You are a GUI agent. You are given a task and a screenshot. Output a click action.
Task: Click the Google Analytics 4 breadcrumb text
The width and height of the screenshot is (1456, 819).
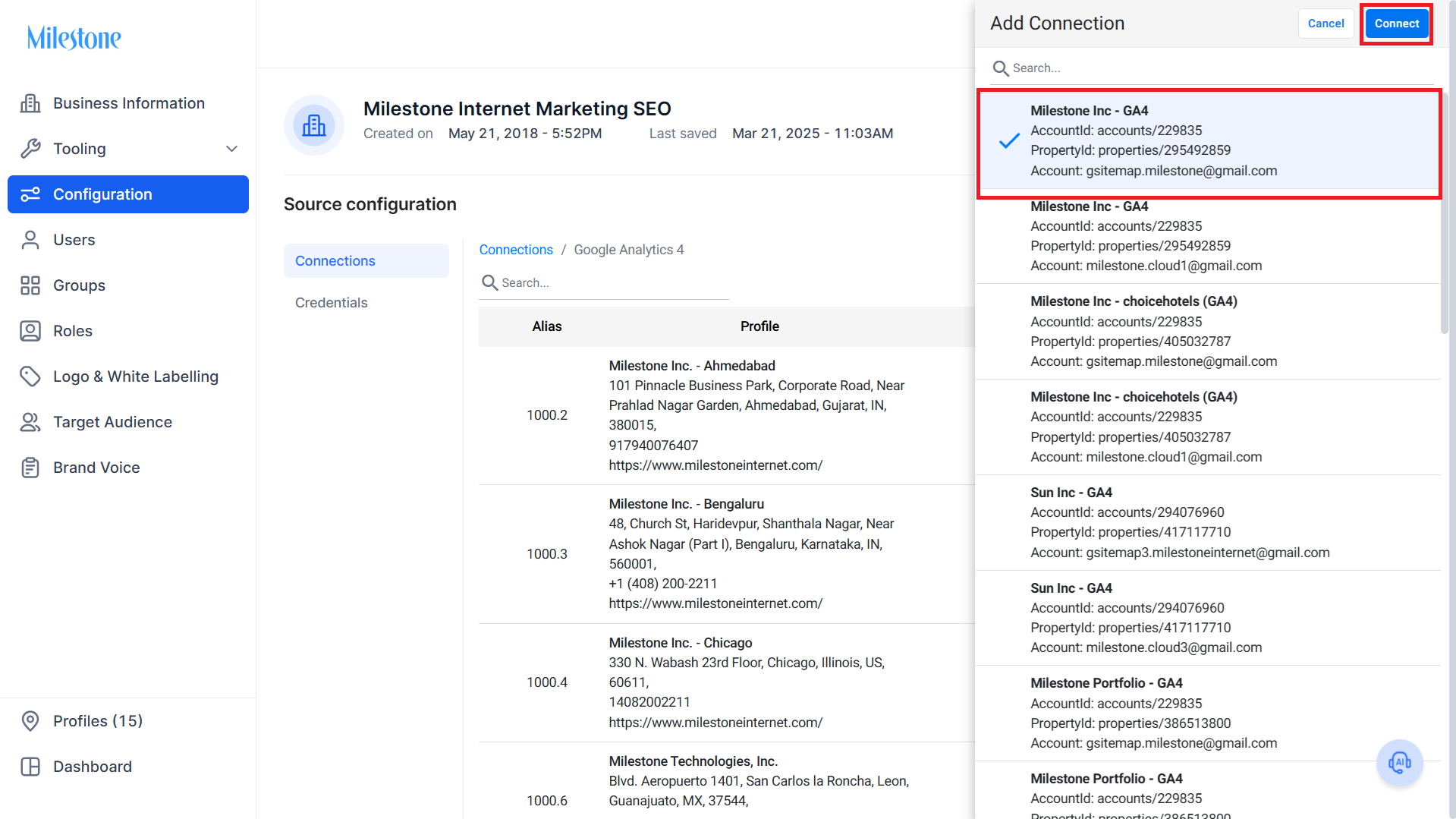pyautogui.click(x=628, y=250)
